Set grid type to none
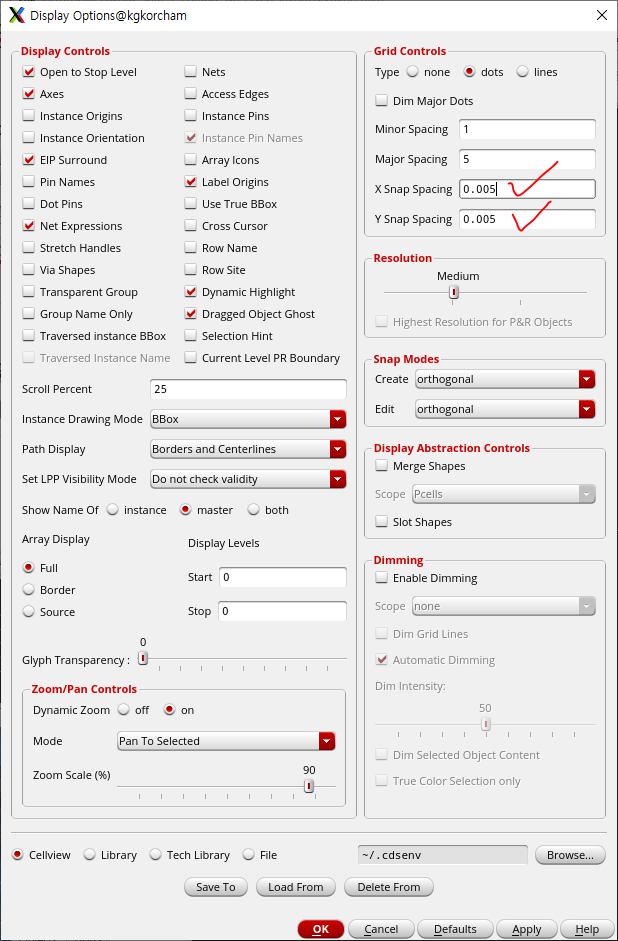This screenshot has width=618, height=941. pos(412,72)
